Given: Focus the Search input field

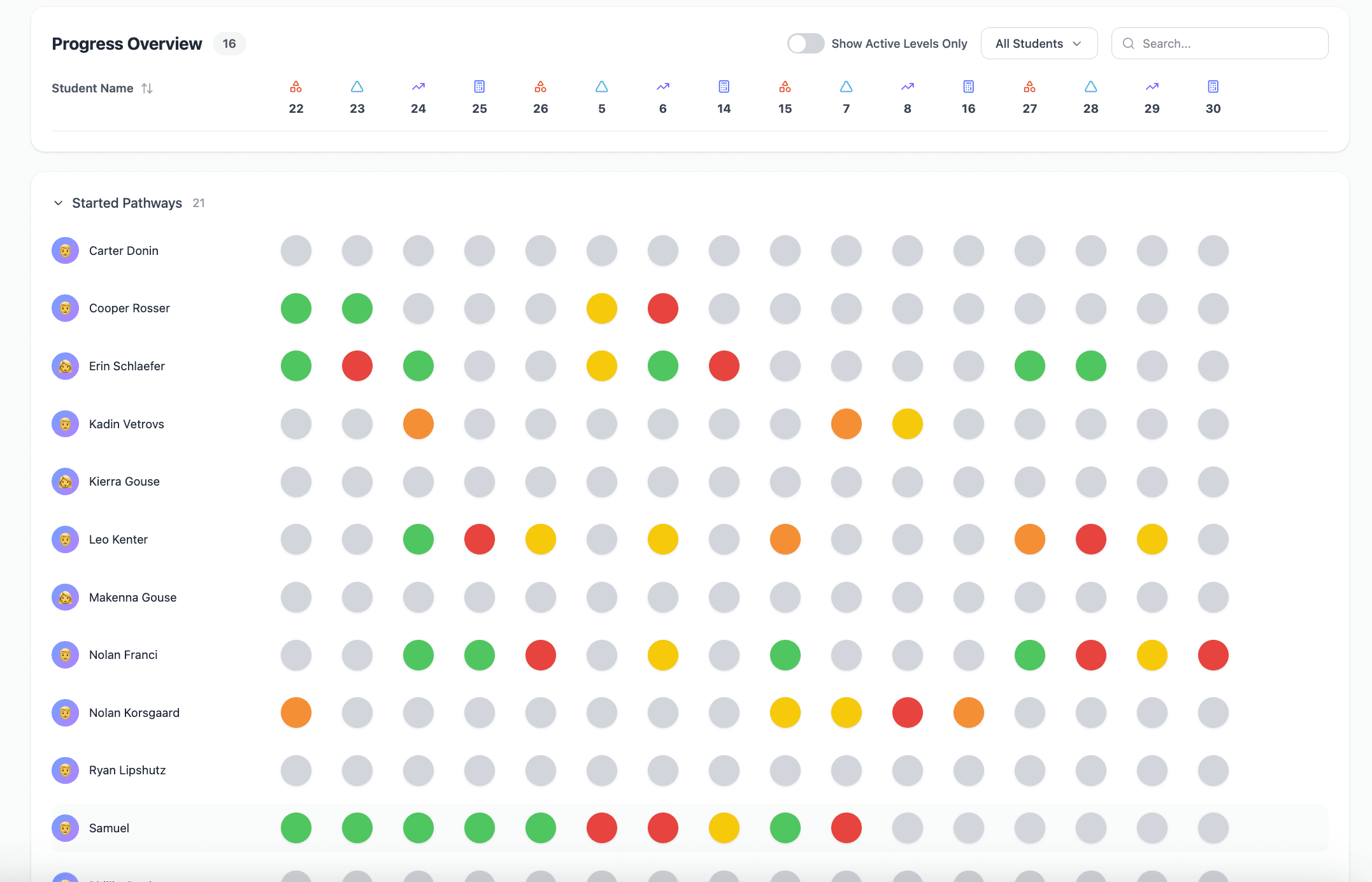Looking at the screenshot, I should click(x=1220, y=43).
